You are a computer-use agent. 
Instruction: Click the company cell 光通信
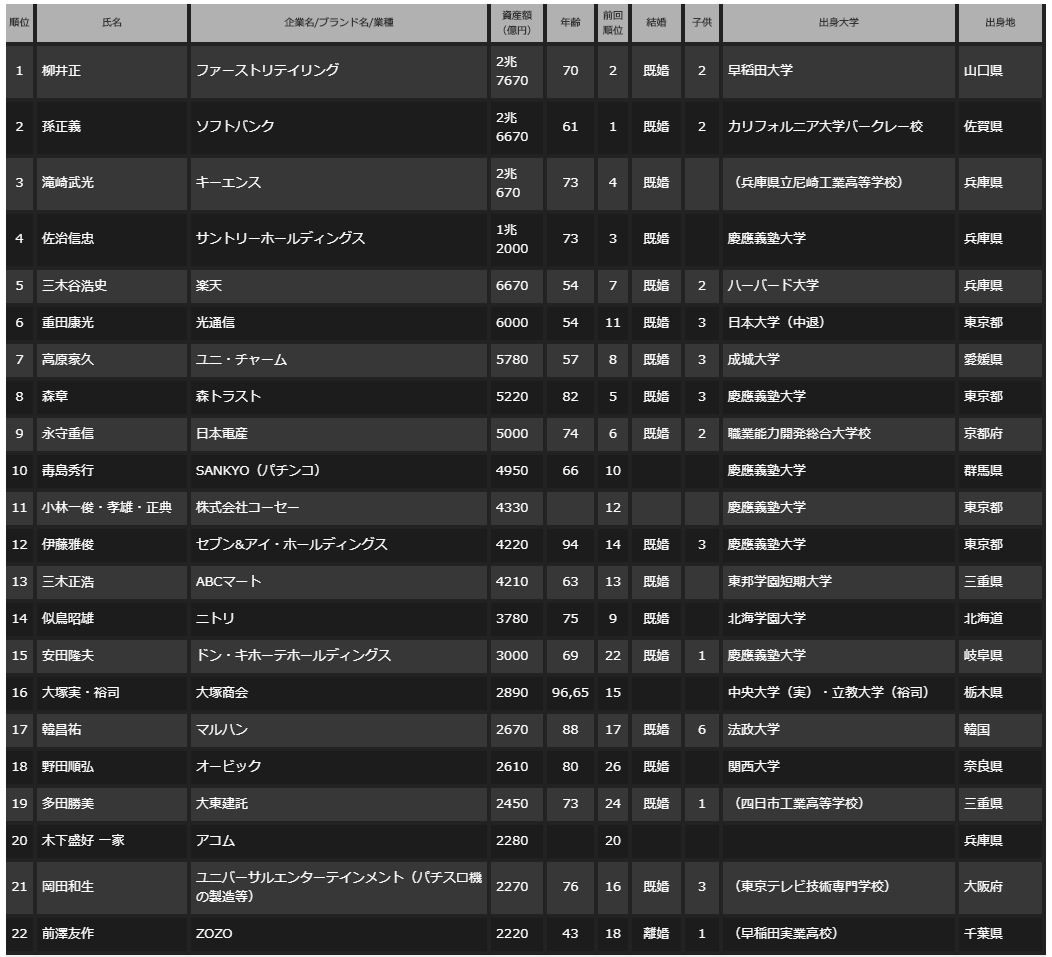point(339,322)
